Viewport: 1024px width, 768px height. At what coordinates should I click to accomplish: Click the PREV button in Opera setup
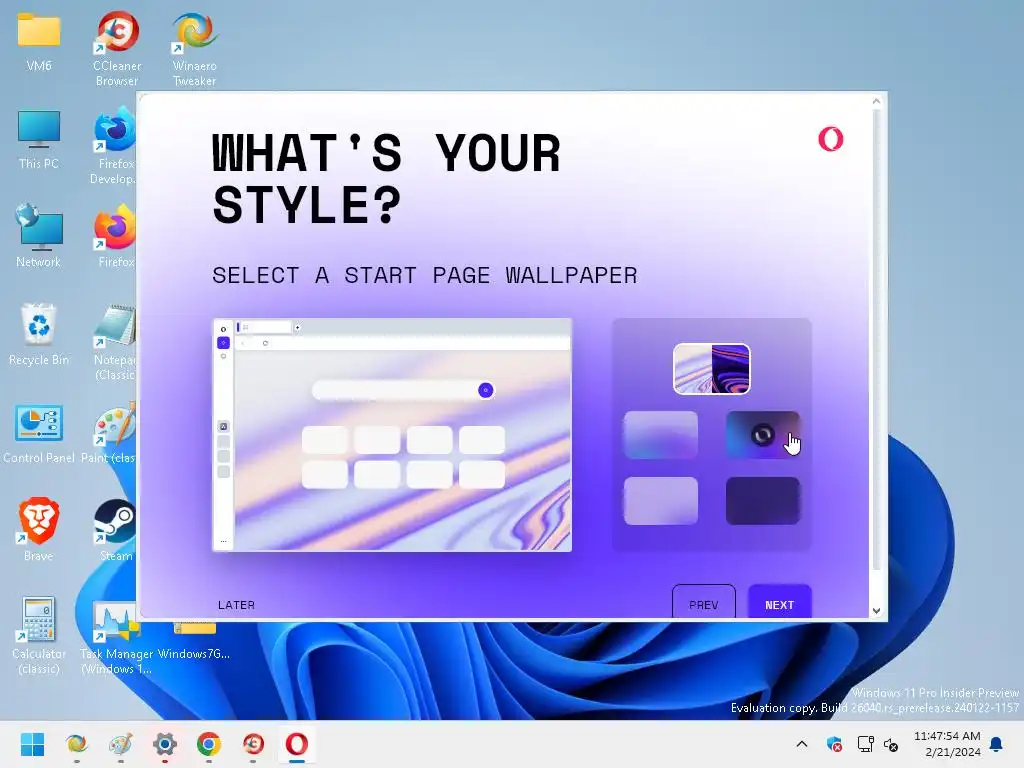[703, 602]
